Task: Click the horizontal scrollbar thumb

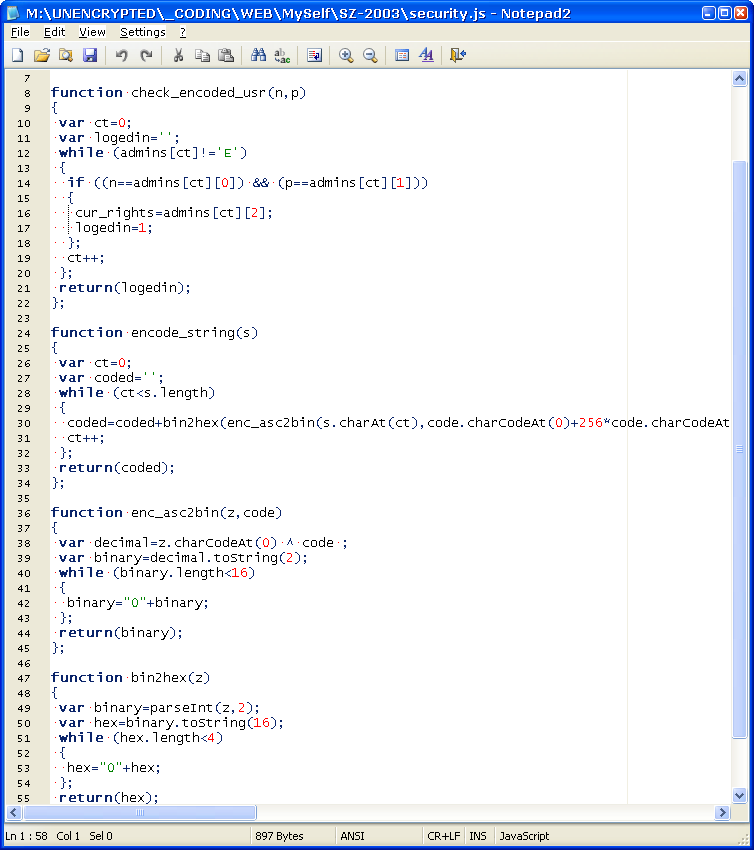Action: pos(140,813)
